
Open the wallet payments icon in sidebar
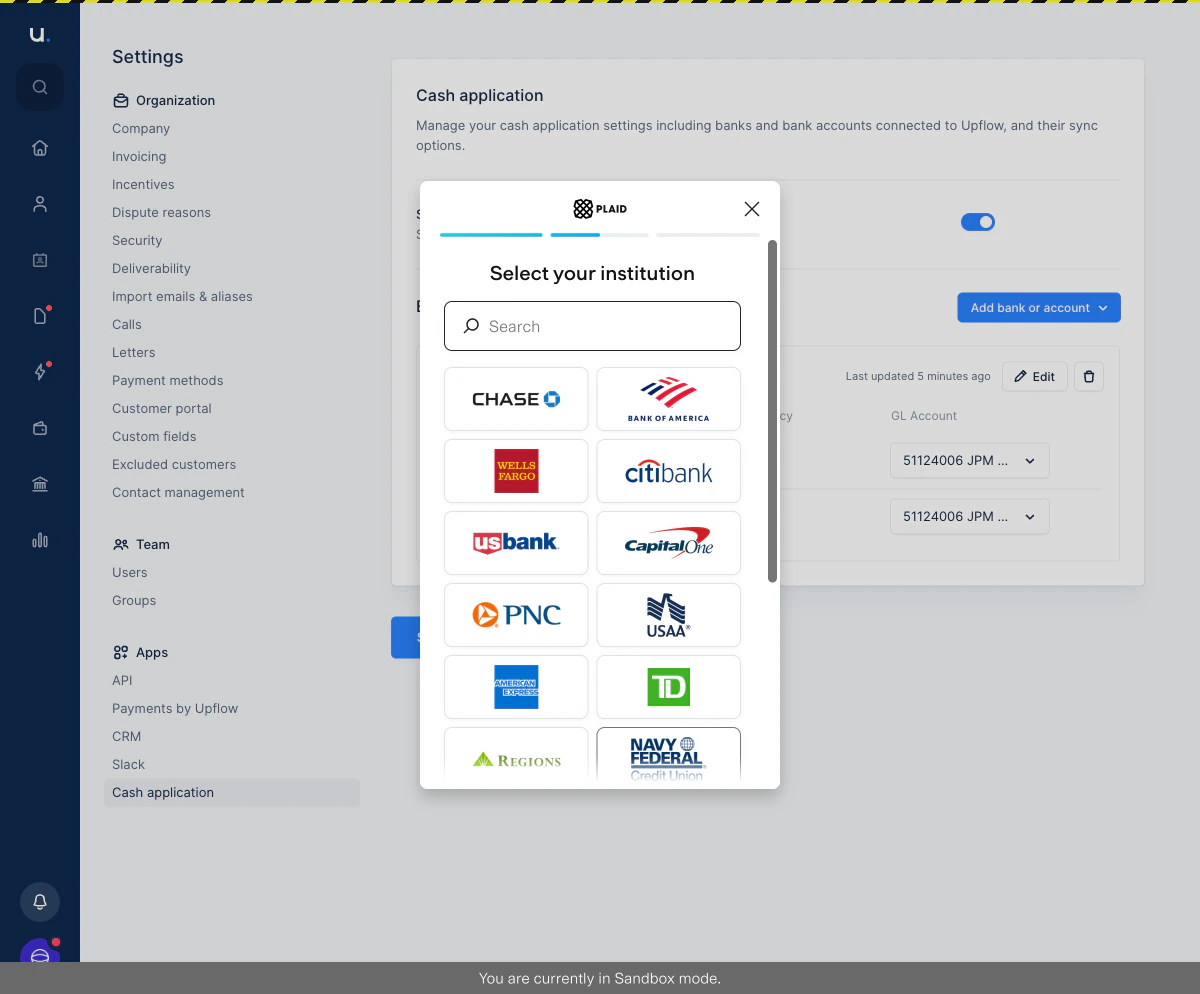click(x=40, y=428)
